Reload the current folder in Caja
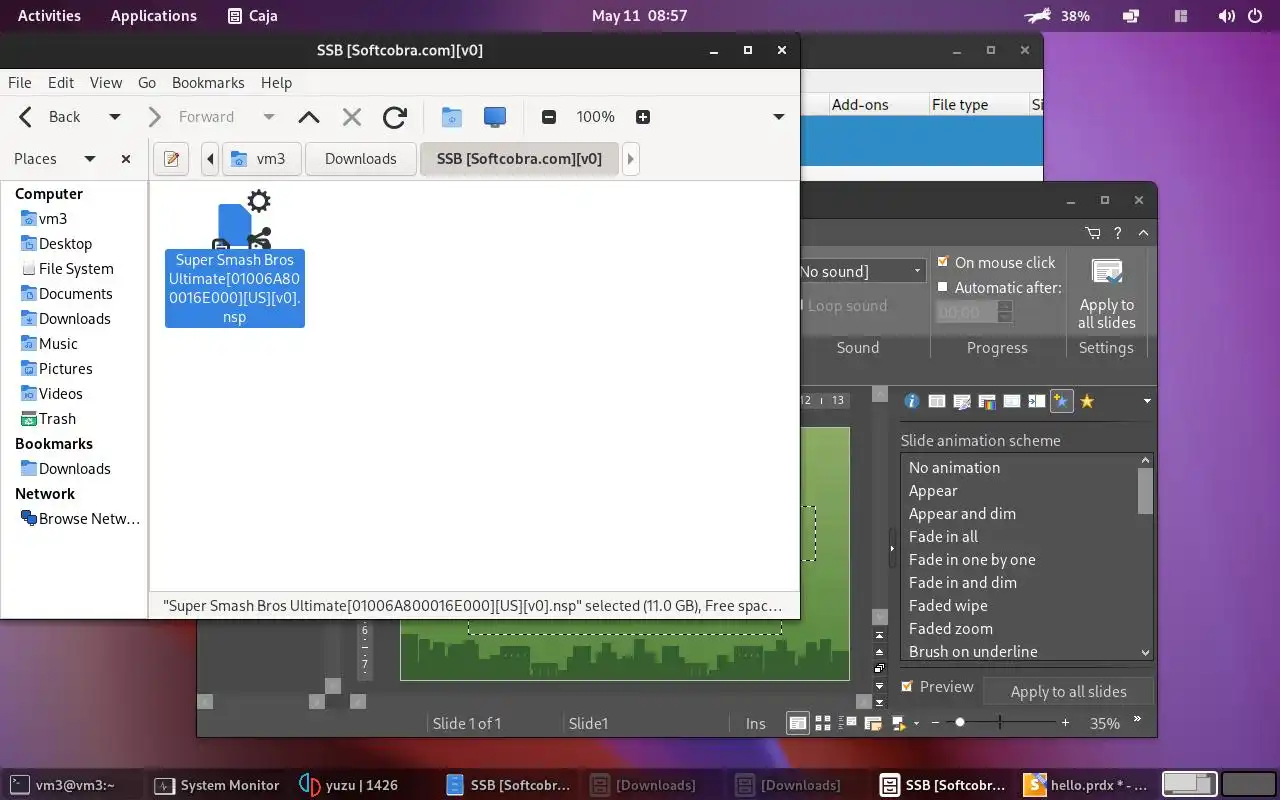Viewport: 1280px width, 800px height. click(395, 117)
